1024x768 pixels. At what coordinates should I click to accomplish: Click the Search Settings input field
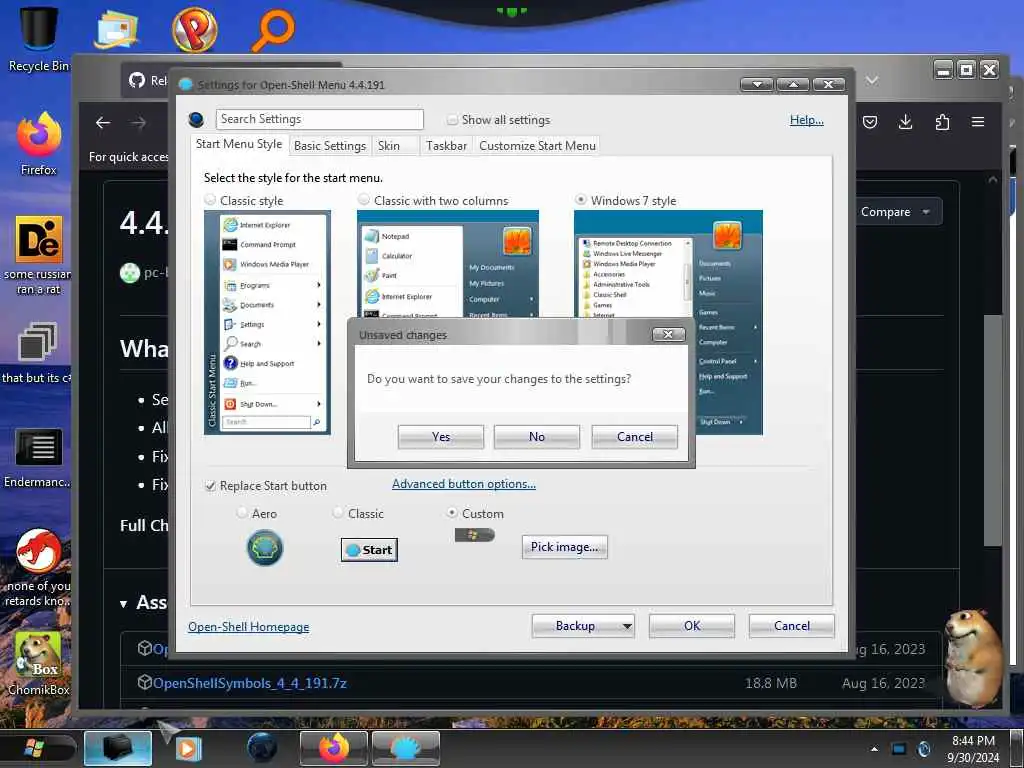pyautogui.click(x=319, y=119)
